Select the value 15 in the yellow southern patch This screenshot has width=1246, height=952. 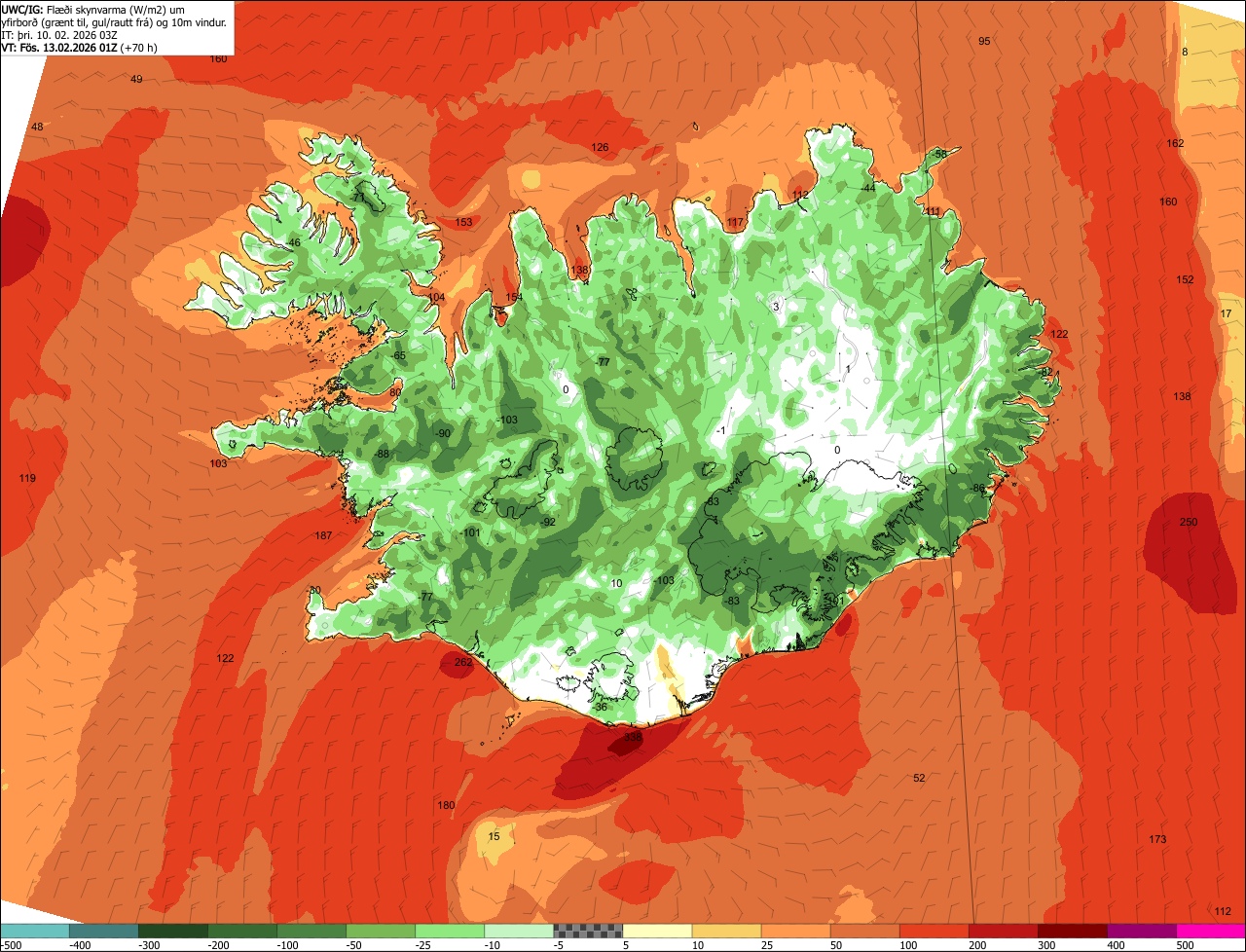tap(494, 836)
